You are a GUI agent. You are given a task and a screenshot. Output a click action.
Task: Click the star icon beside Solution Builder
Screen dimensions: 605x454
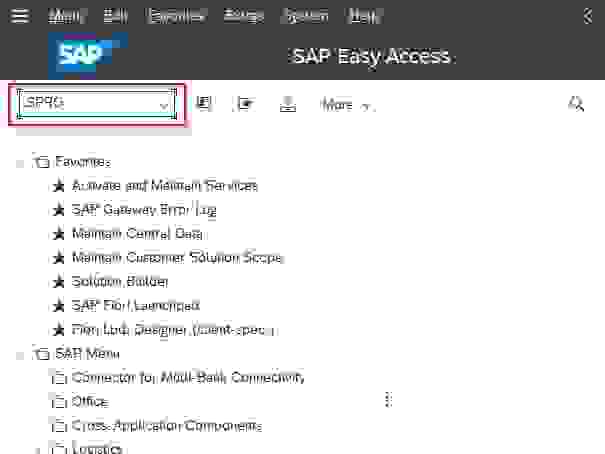[58, 282]
